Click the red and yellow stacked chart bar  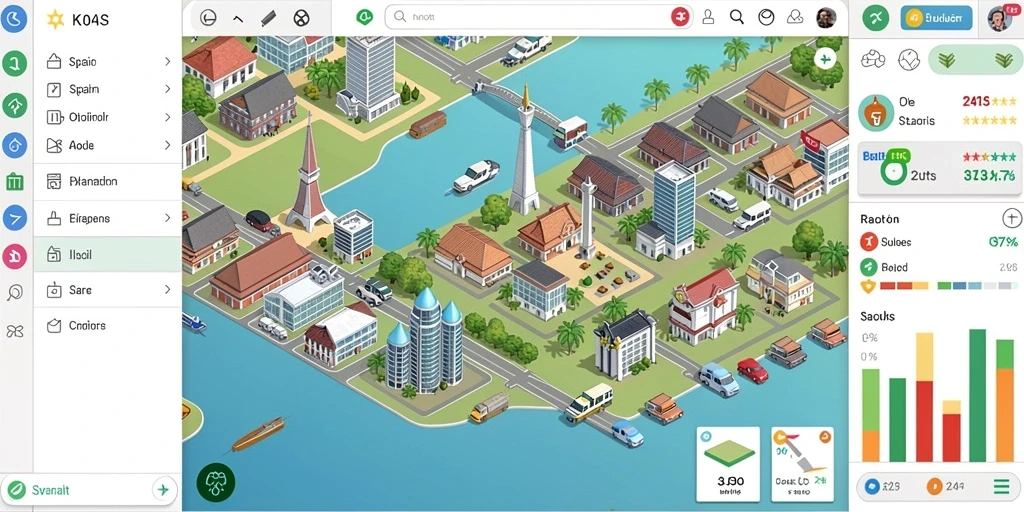(x=924, y=397)
